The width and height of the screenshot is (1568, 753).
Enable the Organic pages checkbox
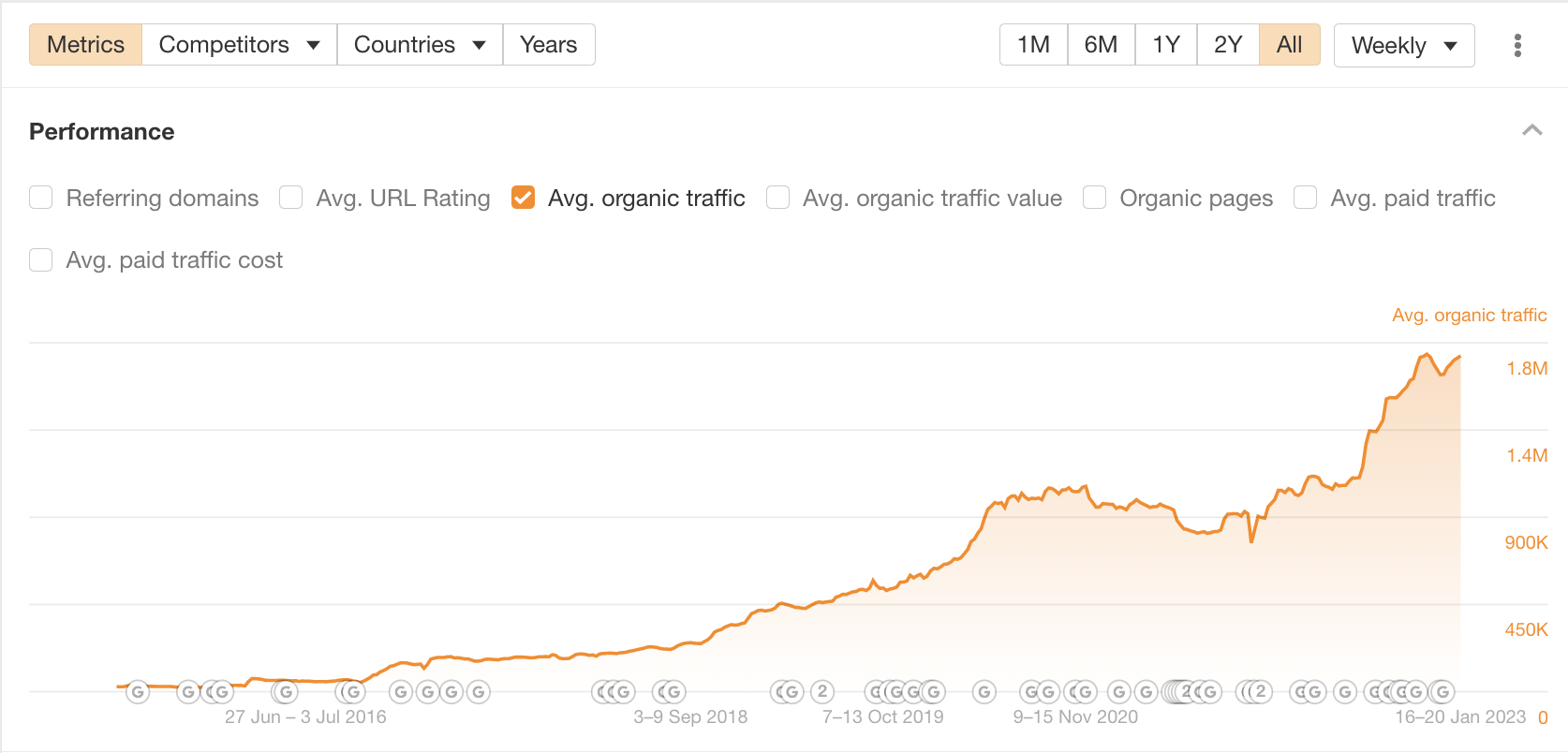(1094, 198)
